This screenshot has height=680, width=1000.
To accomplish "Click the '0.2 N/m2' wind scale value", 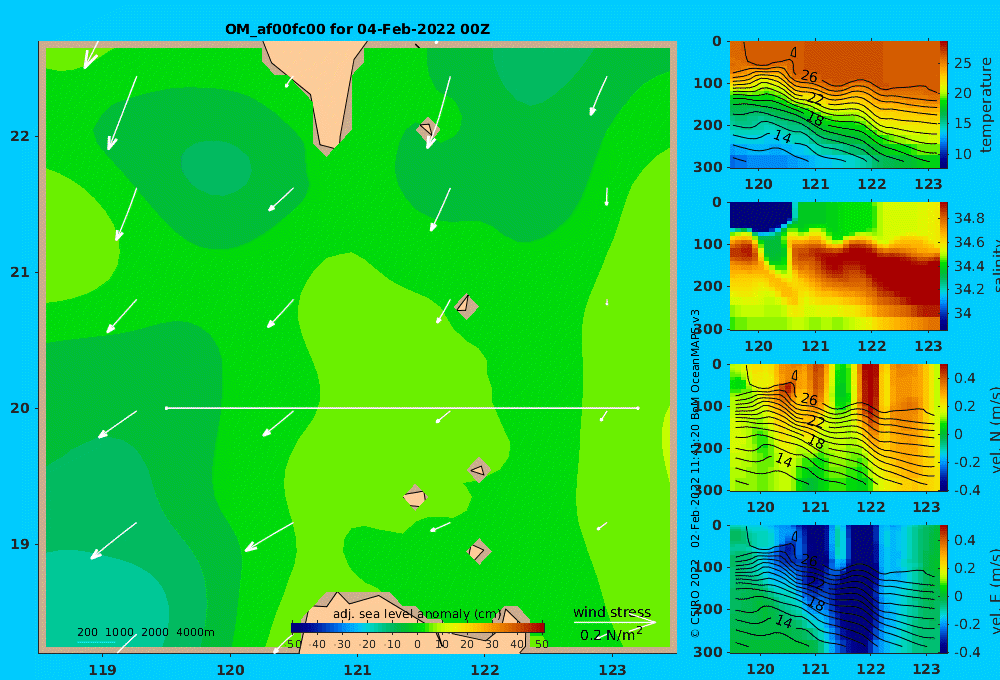I will click(611, 635).
